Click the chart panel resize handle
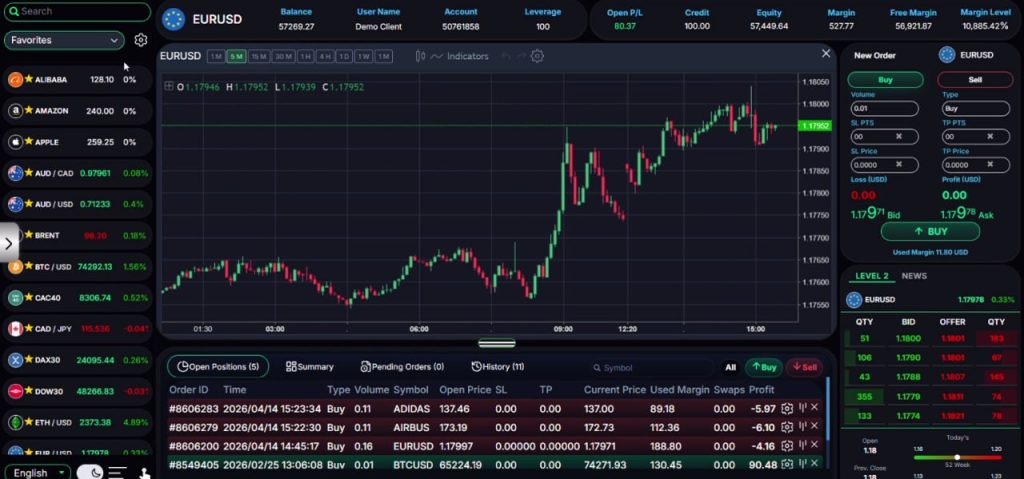Viewport: 1024px width, 479px height. 496,343
